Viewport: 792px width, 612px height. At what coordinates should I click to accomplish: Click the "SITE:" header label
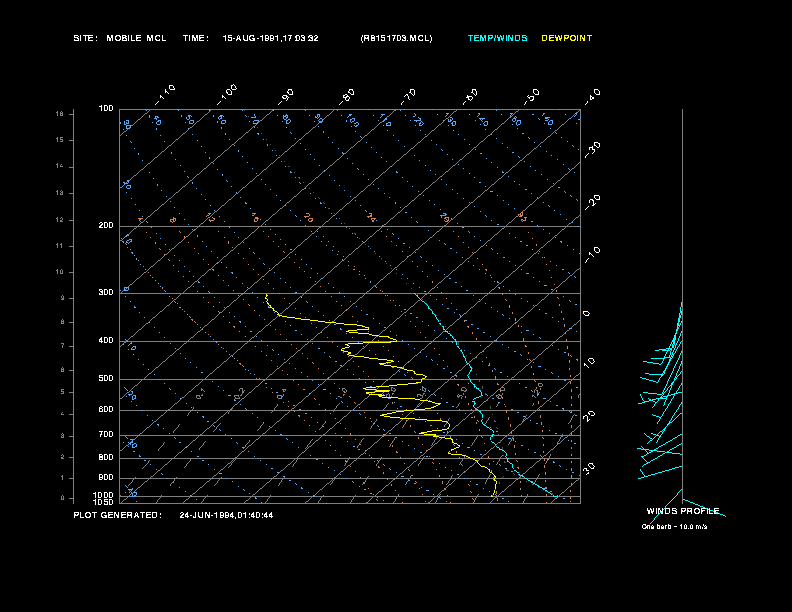(85, 38)
